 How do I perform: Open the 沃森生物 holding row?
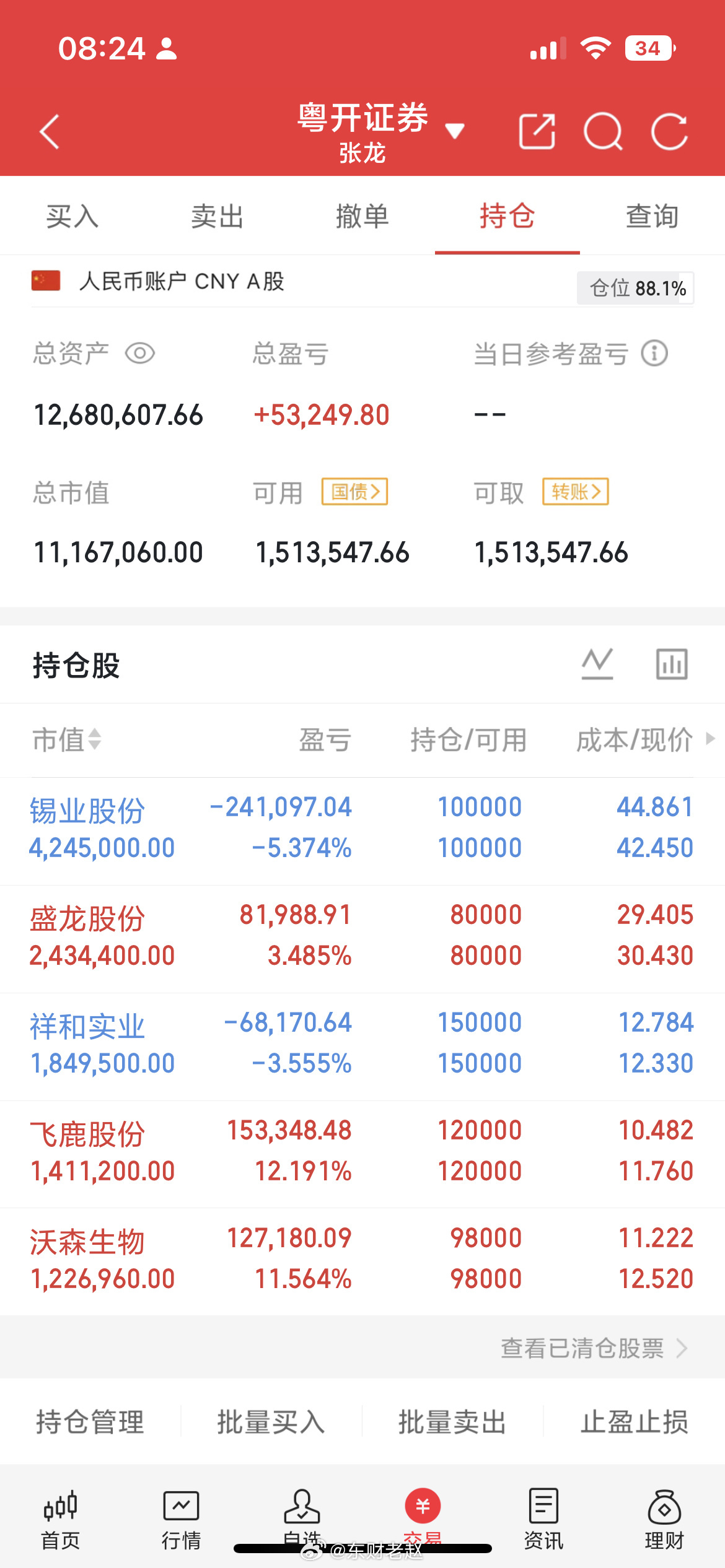click(362, 1262)
